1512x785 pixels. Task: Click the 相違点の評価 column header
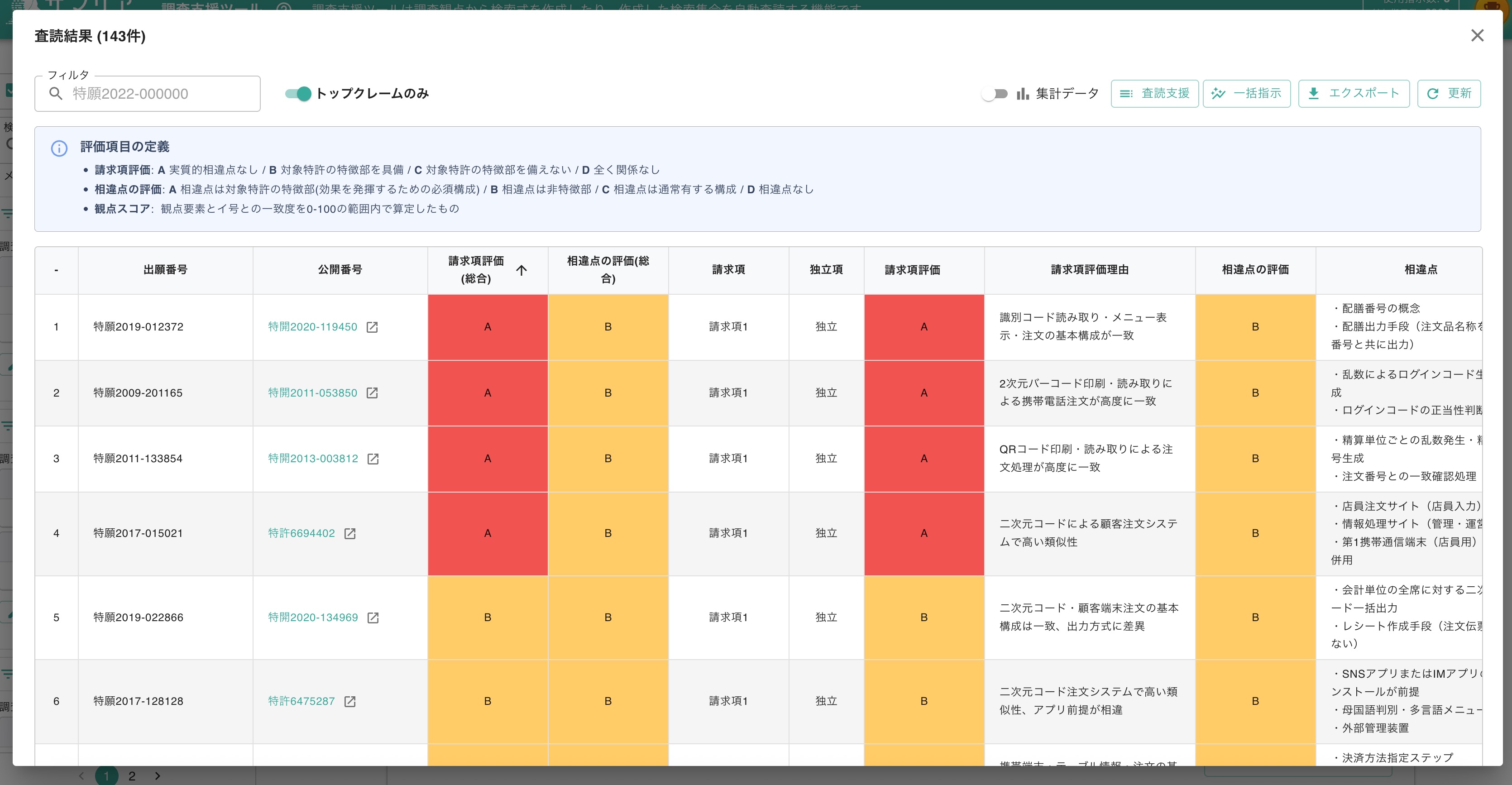coord(1255,269)
